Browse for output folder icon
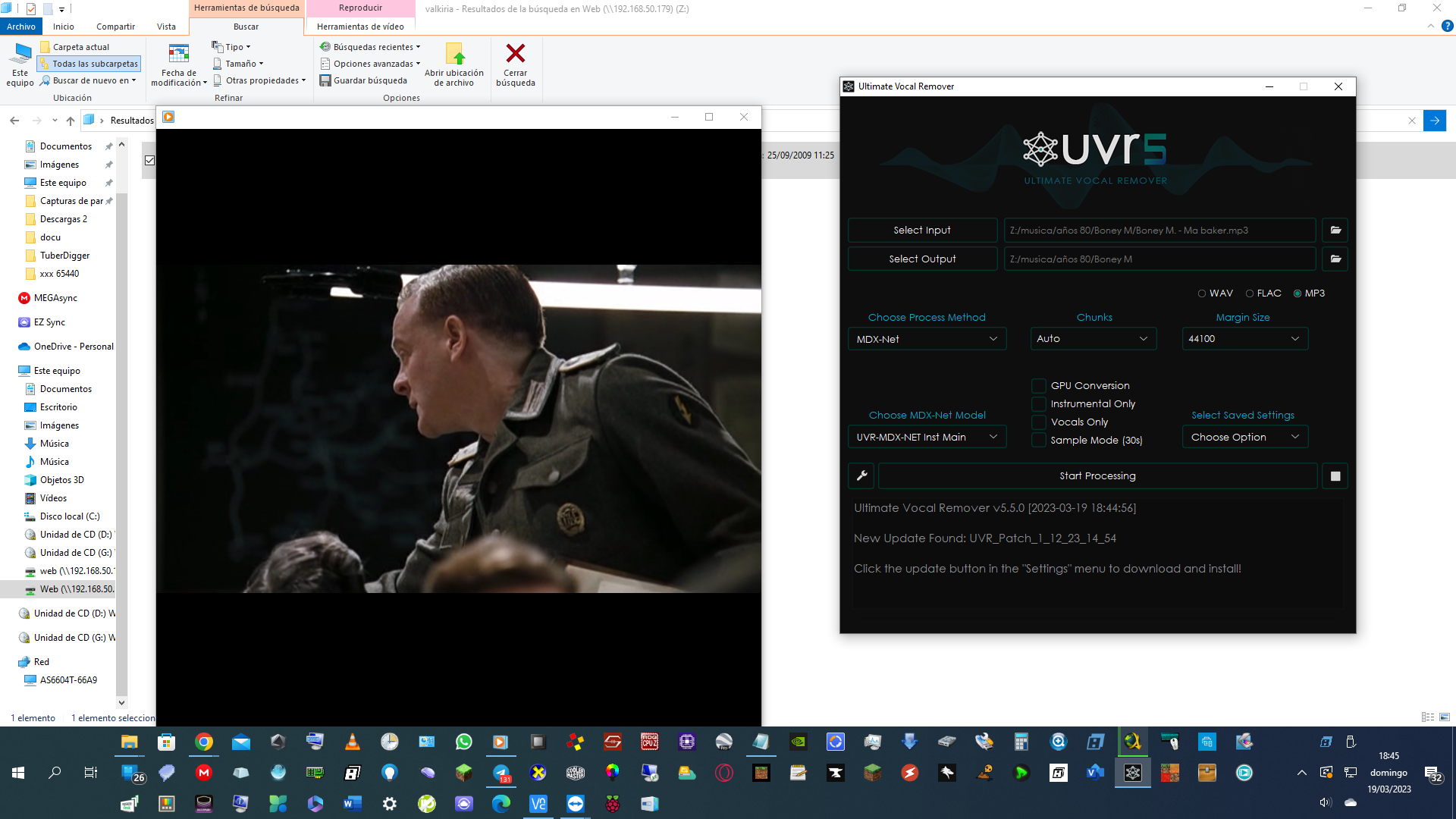This screenshot has width=1456, height=819. pyautogui.click(x=1335, y=259)
